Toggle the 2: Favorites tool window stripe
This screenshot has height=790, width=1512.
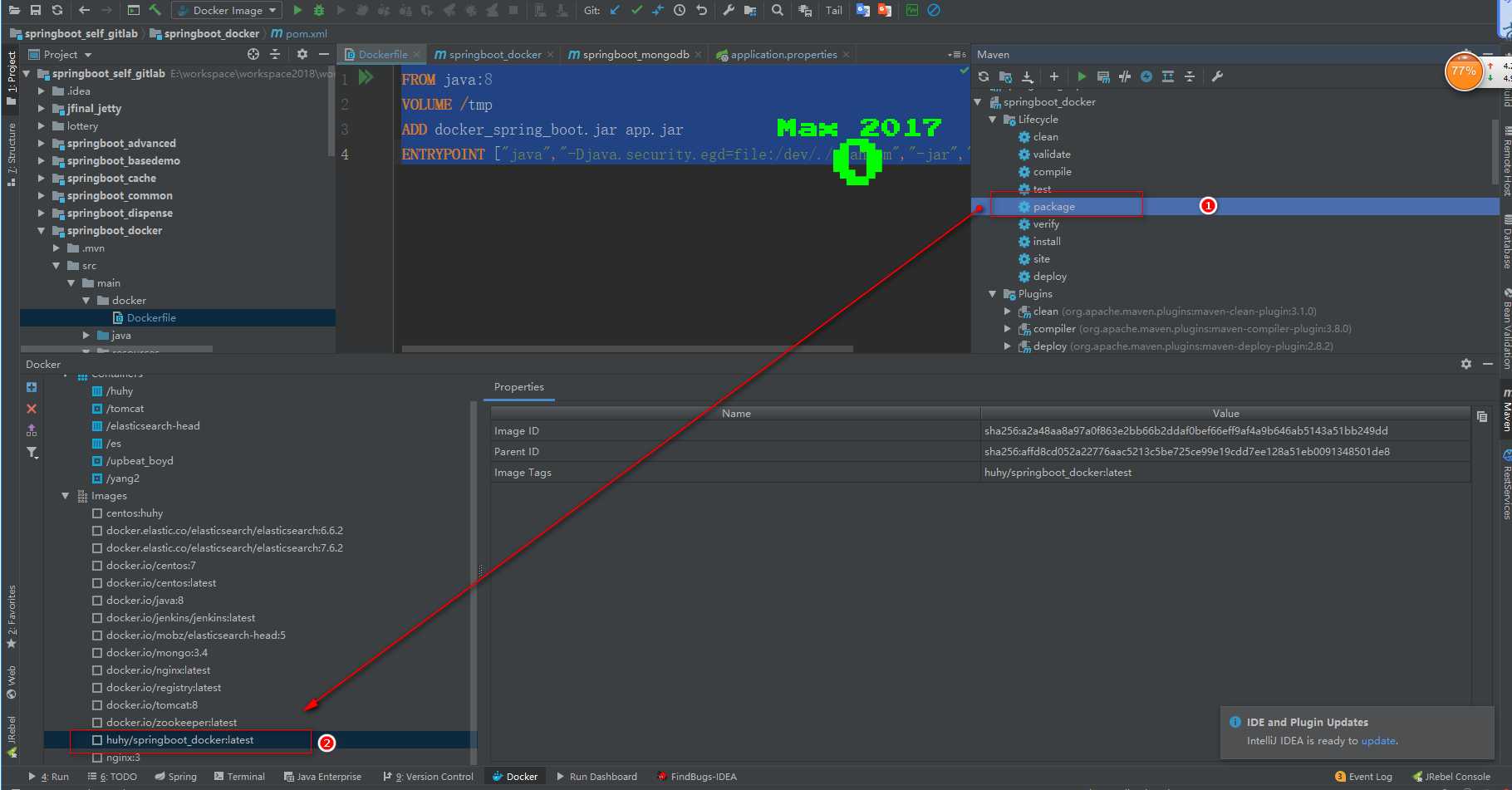point(11,617)
